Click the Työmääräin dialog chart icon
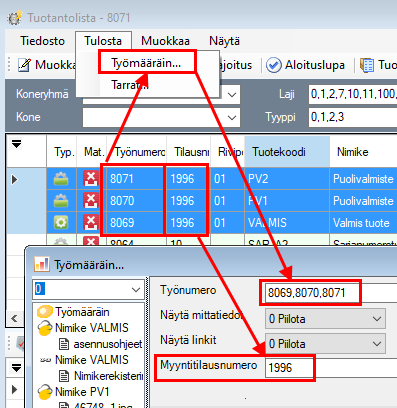The image size is (397, 408). pyautogui.click(x=42, y=265)
